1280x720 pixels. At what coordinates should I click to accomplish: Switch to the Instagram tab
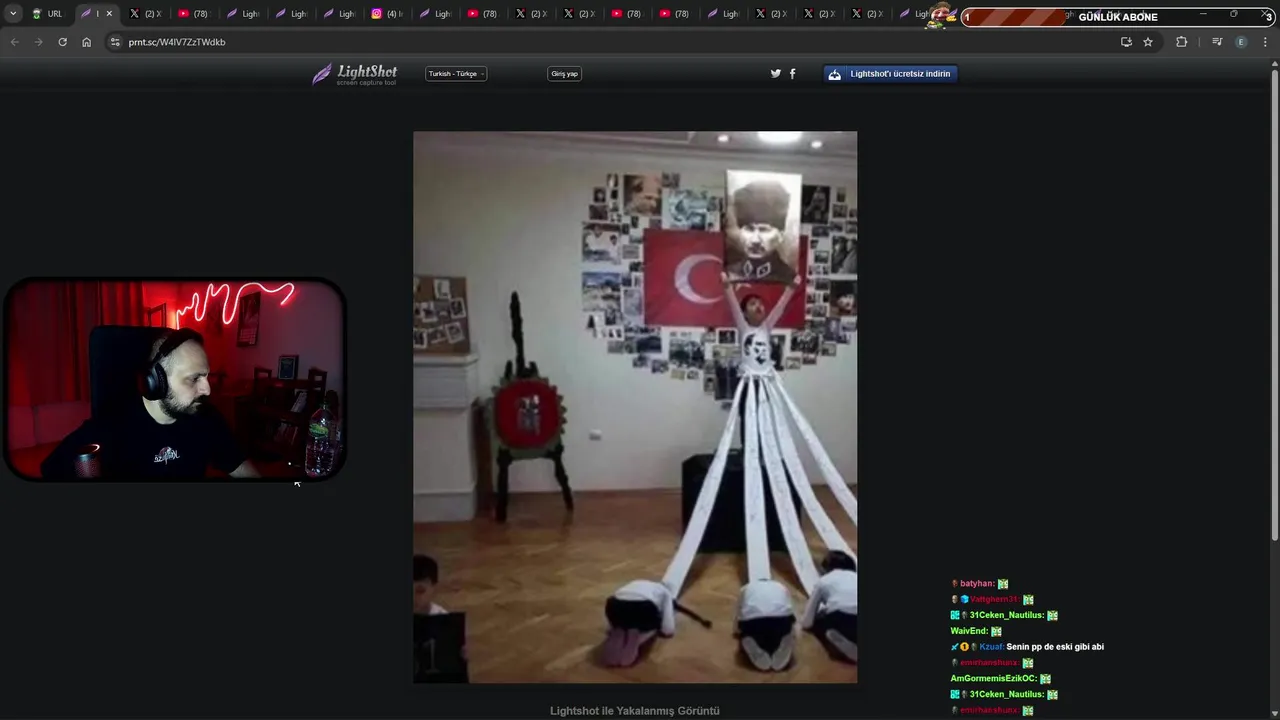(387, 14)
